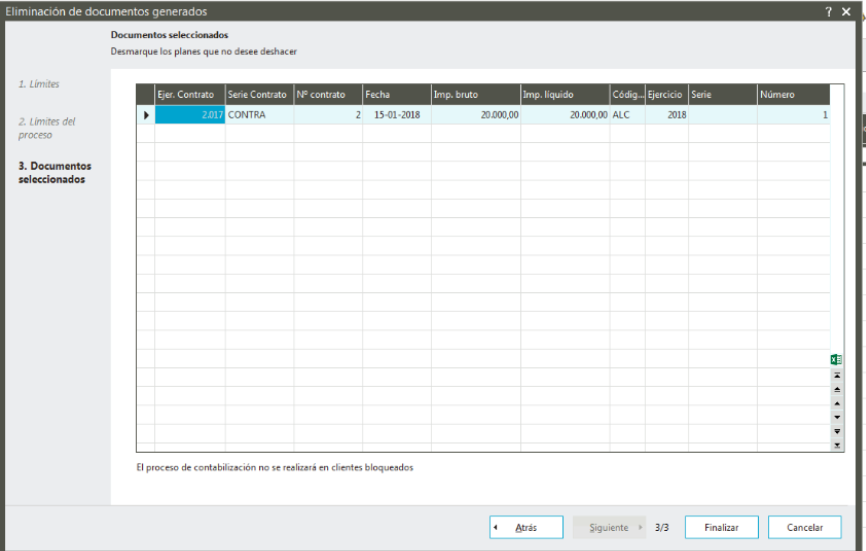Image resolution: width=866 pixels, height=551 pixels.
Task: Select the 15-01-2018 date cell
Action: pyautogui.click(x=397, y=115)
